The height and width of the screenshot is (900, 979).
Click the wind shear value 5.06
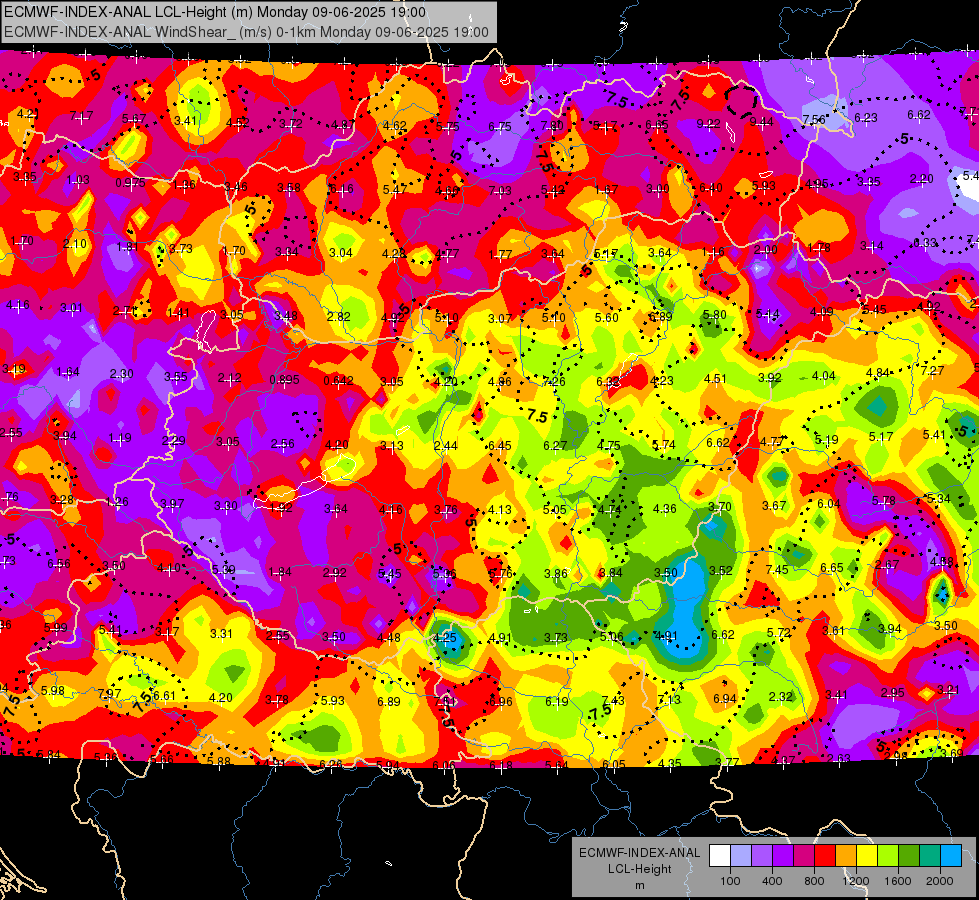click(x=611, y=636)
